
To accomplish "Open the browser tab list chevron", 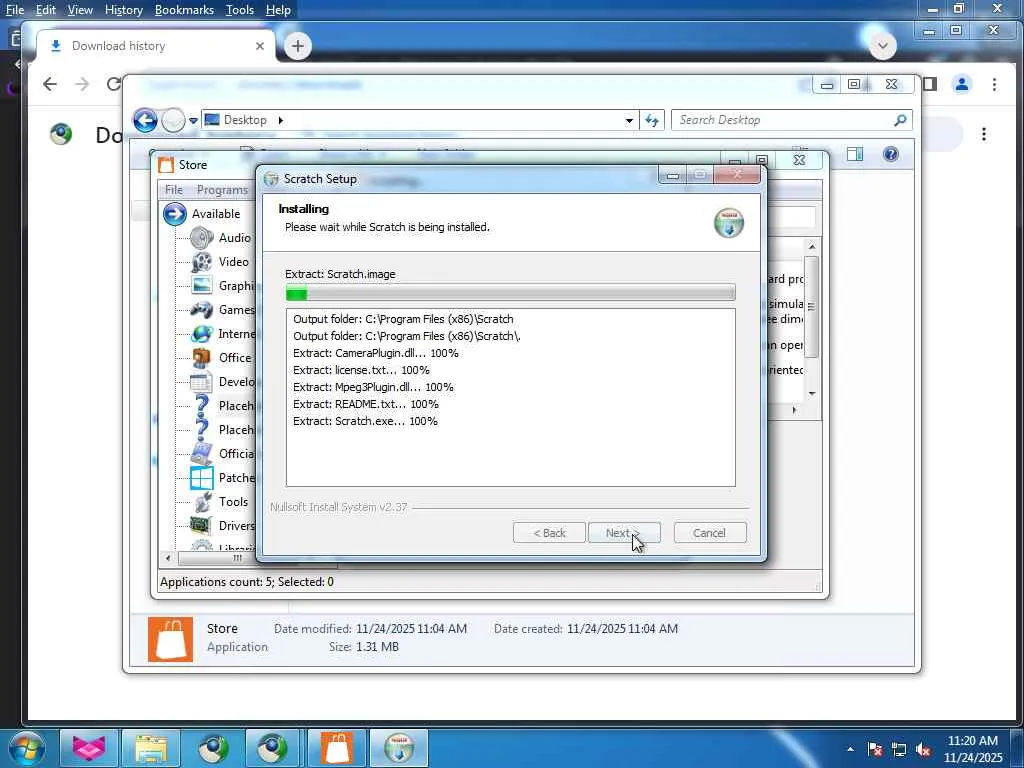I will pyautogui.click(x=883, y=46).
